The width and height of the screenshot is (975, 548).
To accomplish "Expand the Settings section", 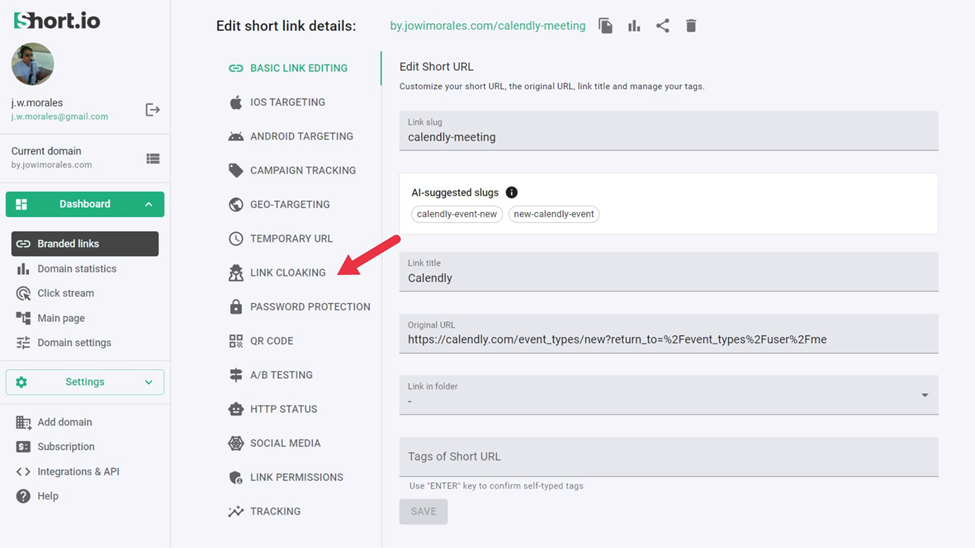I will coord(85,382).
